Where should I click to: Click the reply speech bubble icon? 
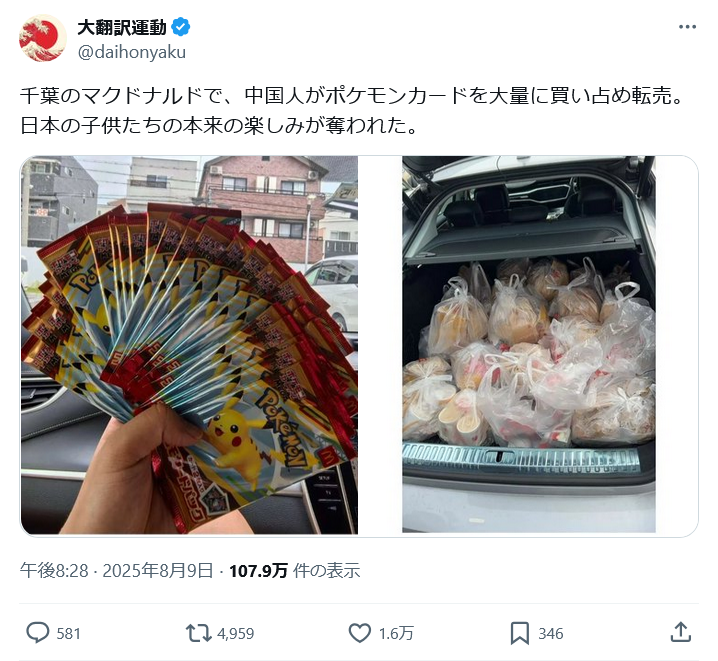pyautogui.click(x=37, y=633)
